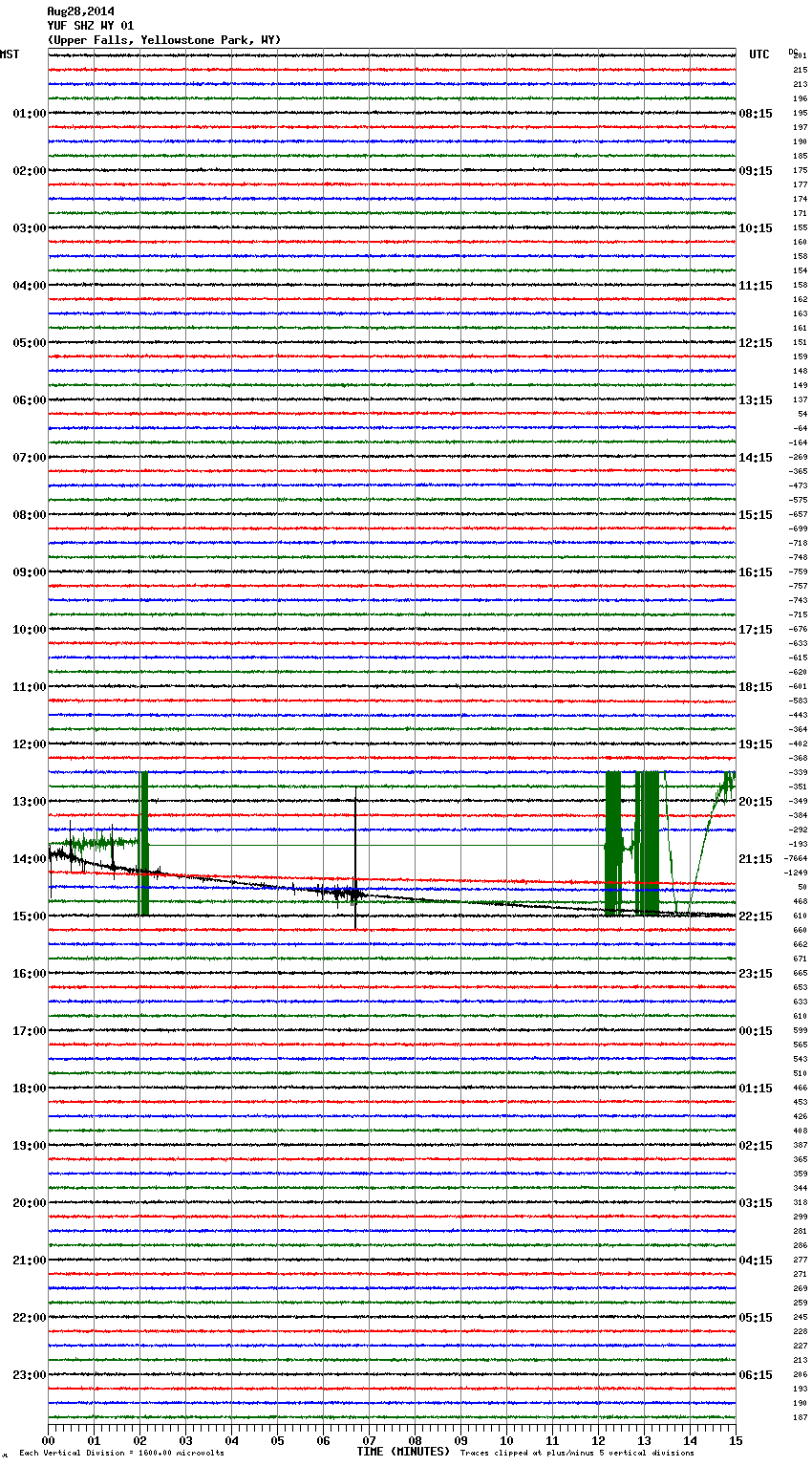Select the 16:00 MST time label
Viewport: 812px width, 1466px height.
pos(30,974)
